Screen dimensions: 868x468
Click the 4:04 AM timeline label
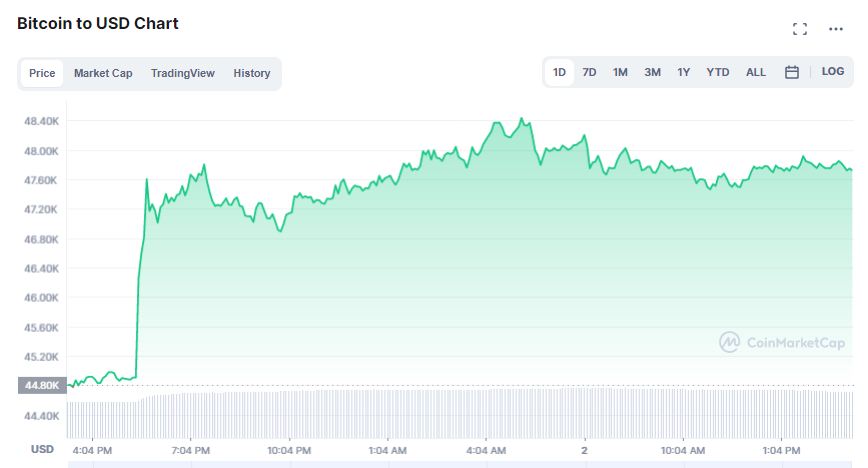[x=486, y=450]
